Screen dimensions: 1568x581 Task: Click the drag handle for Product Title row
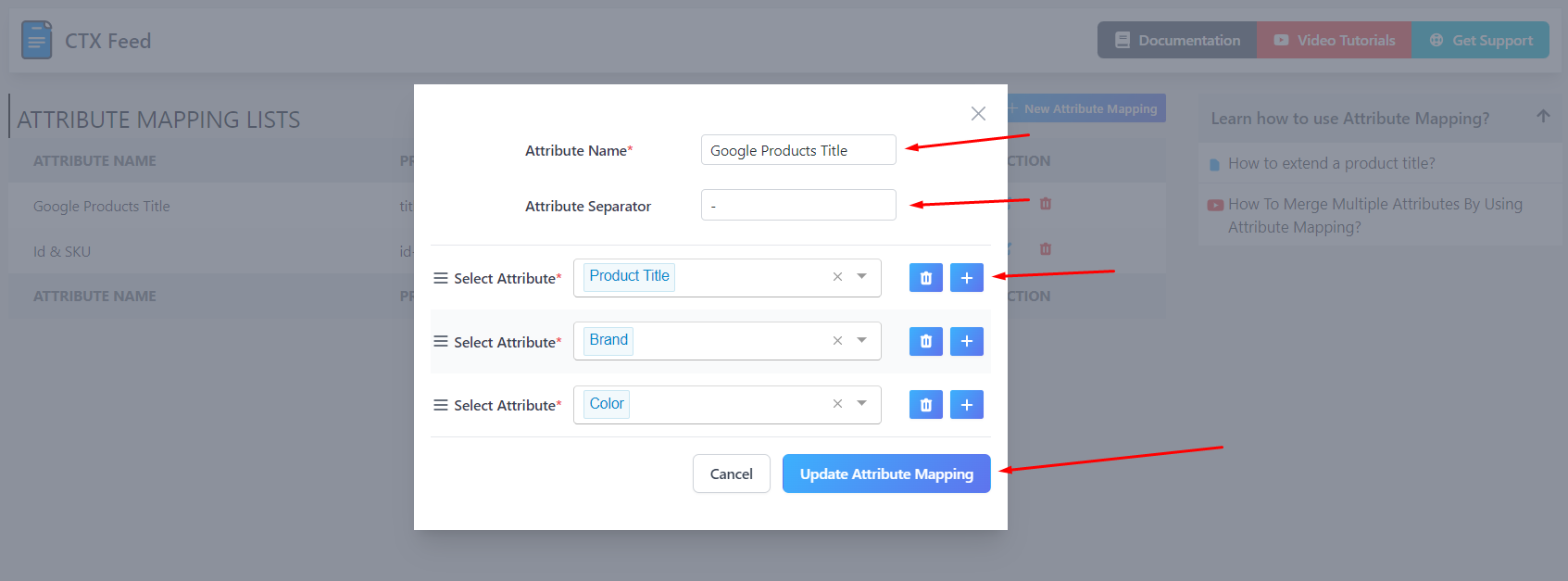[x=441, y=278]
